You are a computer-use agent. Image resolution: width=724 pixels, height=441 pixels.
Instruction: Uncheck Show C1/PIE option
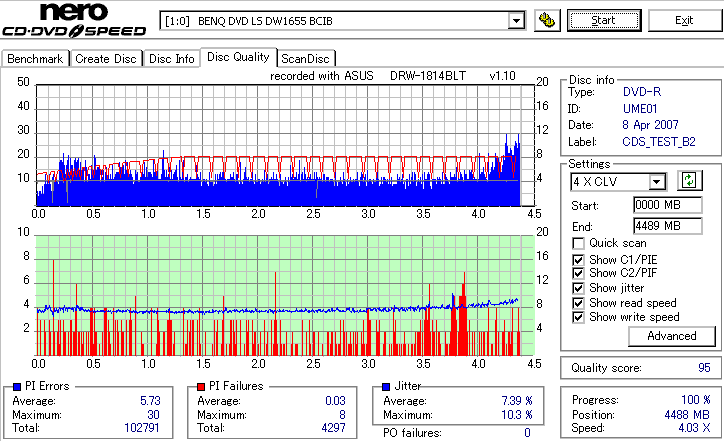578,260
